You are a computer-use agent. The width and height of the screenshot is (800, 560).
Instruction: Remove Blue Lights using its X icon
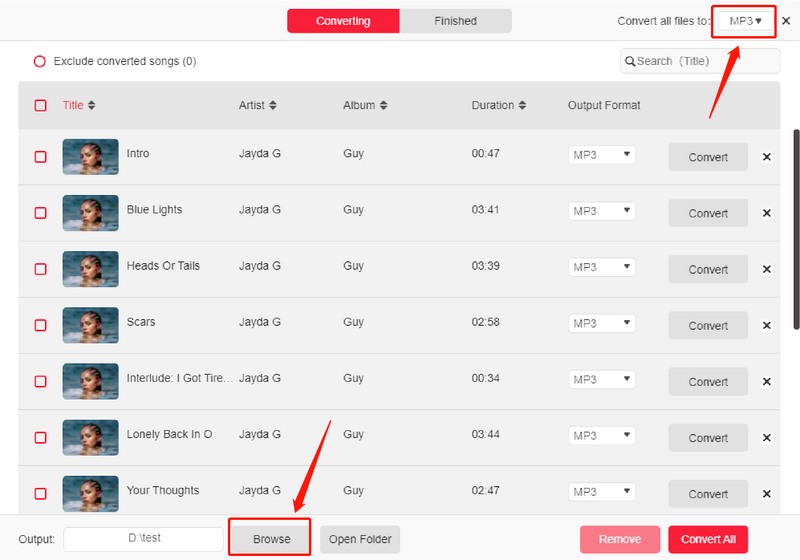(x=766, y=213)
